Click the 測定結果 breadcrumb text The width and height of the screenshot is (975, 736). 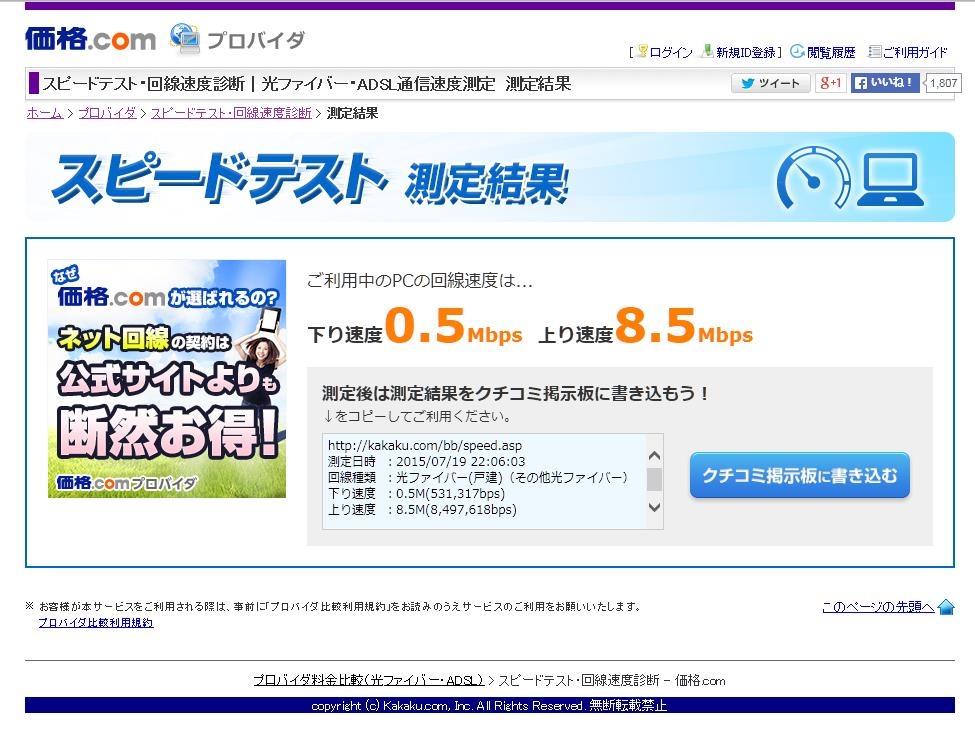coord(353,113)
